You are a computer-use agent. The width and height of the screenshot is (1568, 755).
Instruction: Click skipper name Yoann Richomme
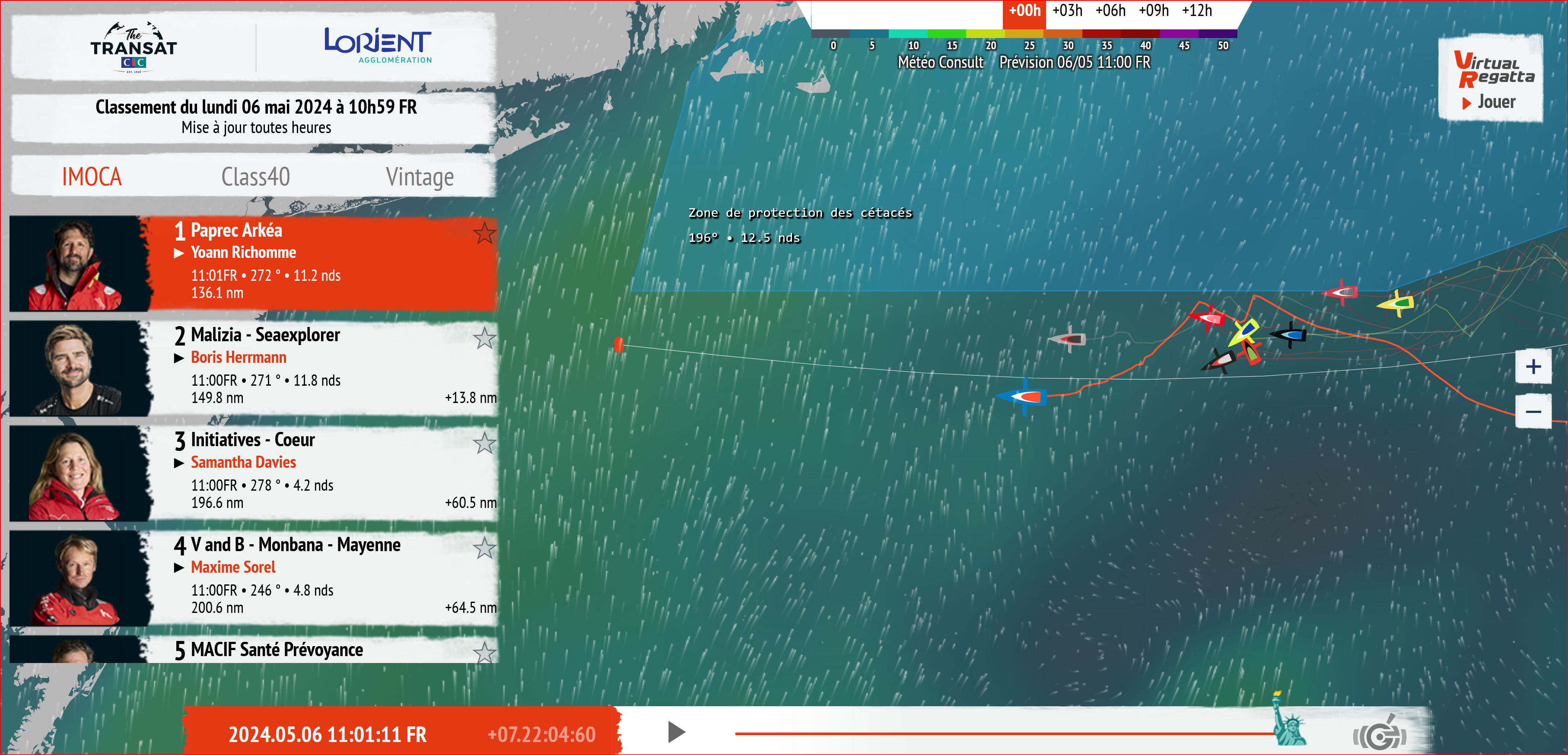click(x=244, y=253)
